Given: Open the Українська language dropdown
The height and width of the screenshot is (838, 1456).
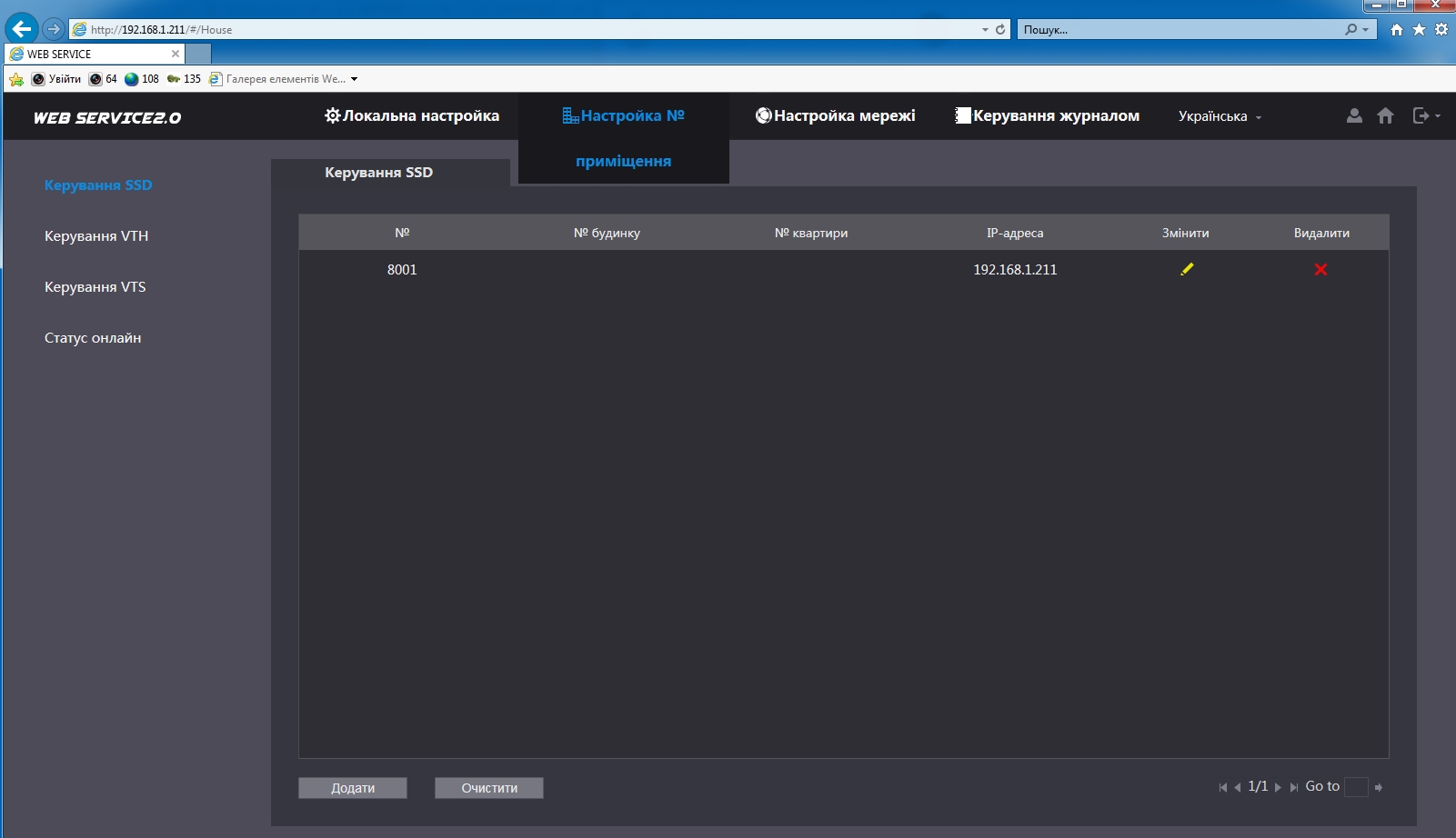Looking at the screenshot, I should (x=1220, y=116).
